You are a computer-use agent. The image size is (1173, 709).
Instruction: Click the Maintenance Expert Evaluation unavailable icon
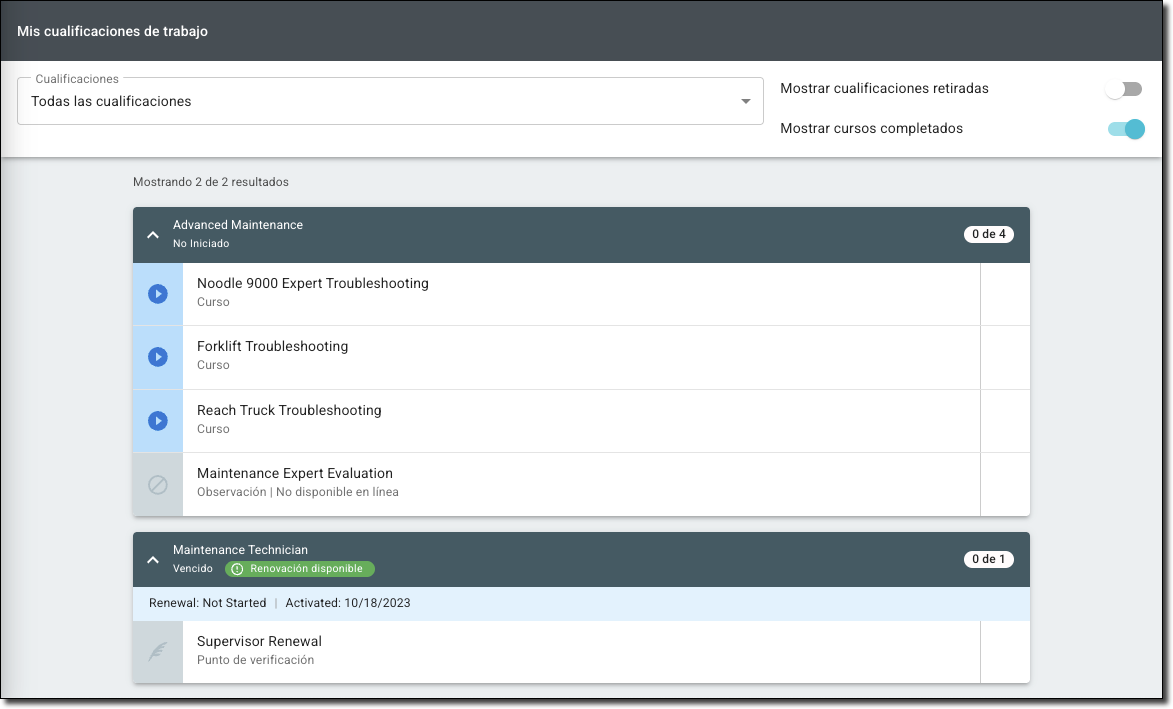(x=157, y=485)
